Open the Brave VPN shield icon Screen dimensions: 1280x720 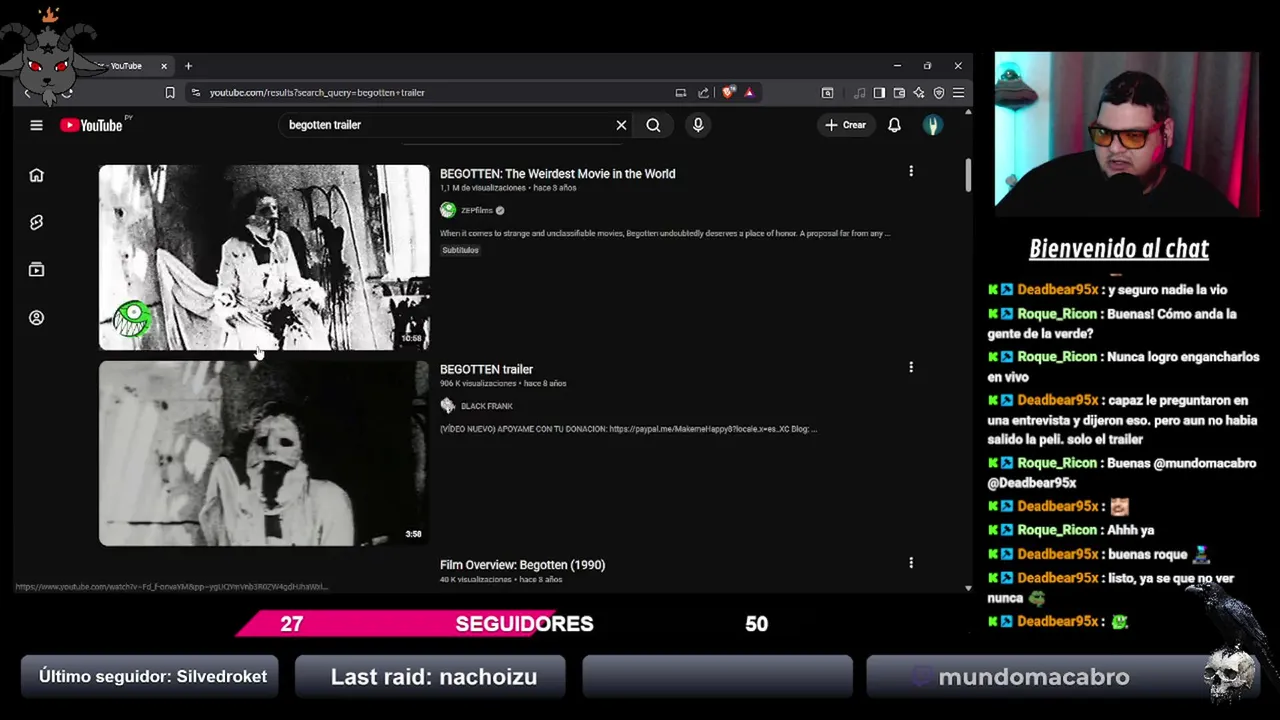(939, 92)
